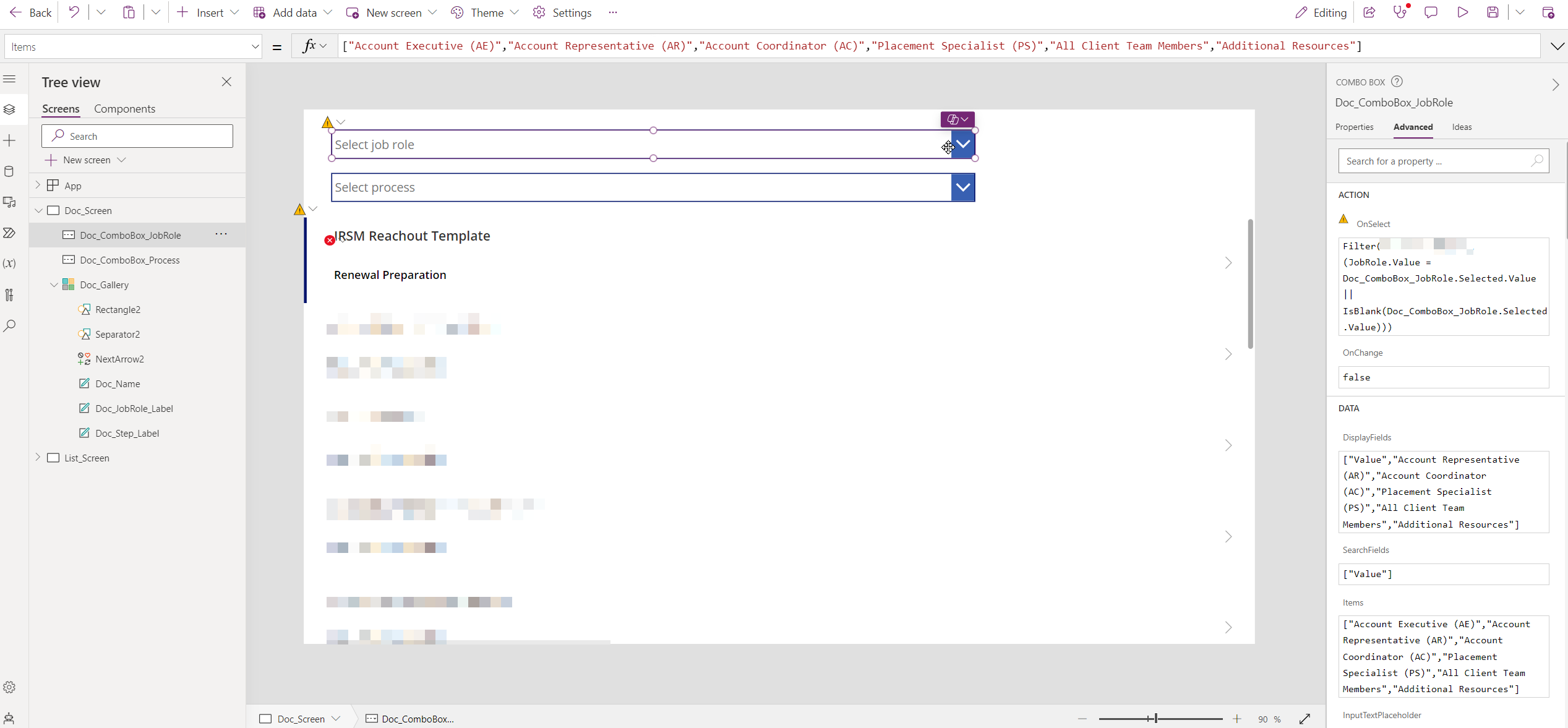The height and width of the screenshot is (728, 1568).
Task: Open the Variables pane with the (x) icon
Action: [x=10, y=264]
